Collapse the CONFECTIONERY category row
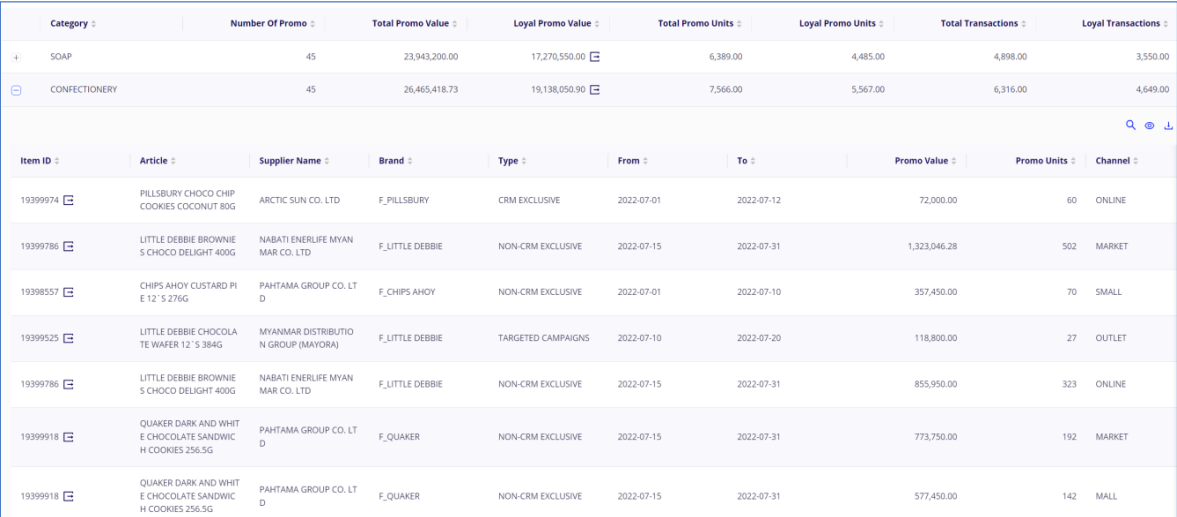Screen dimensions: 1177x517 (16, 90)
